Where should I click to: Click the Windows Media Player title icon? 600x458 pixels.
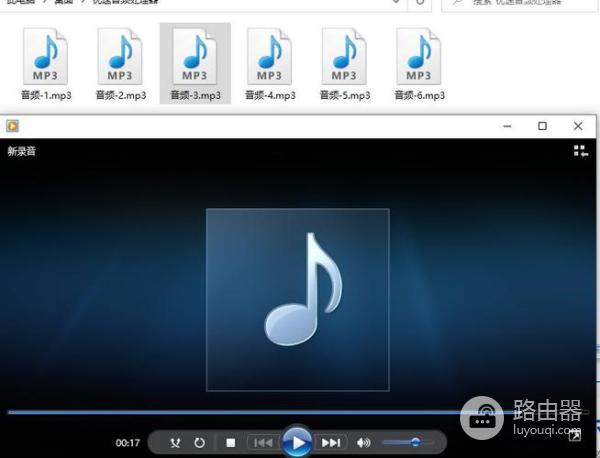point(12,126)
